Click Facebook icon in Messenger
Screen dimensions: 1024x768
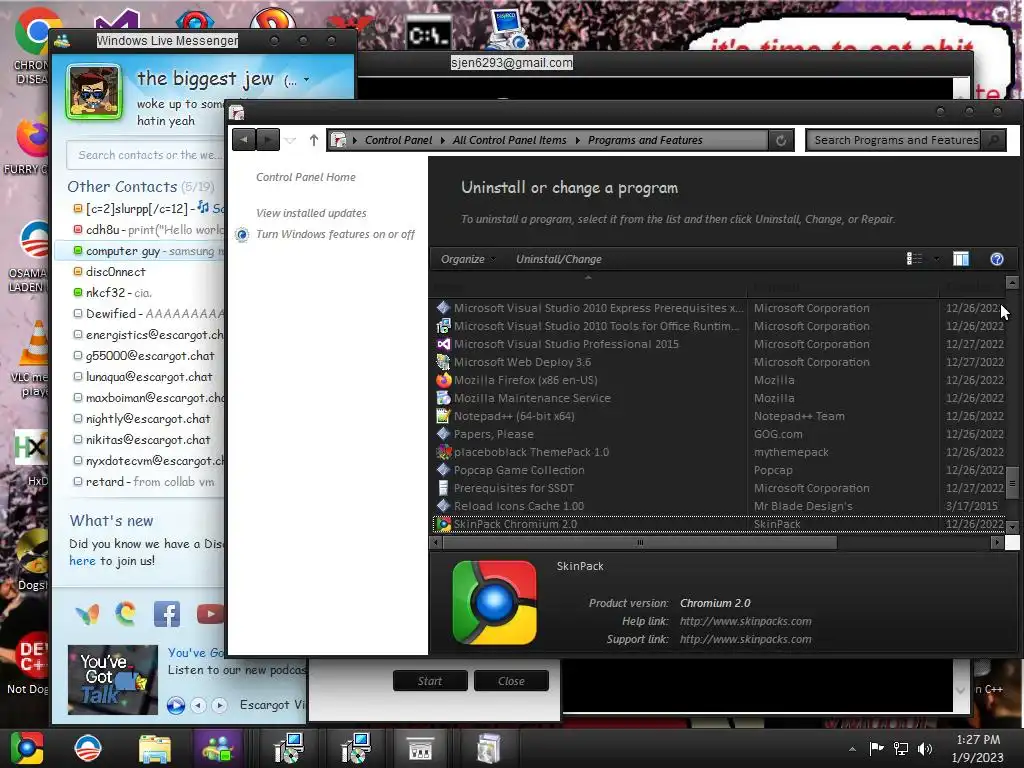pyautogui.click(x=167, y=614)
